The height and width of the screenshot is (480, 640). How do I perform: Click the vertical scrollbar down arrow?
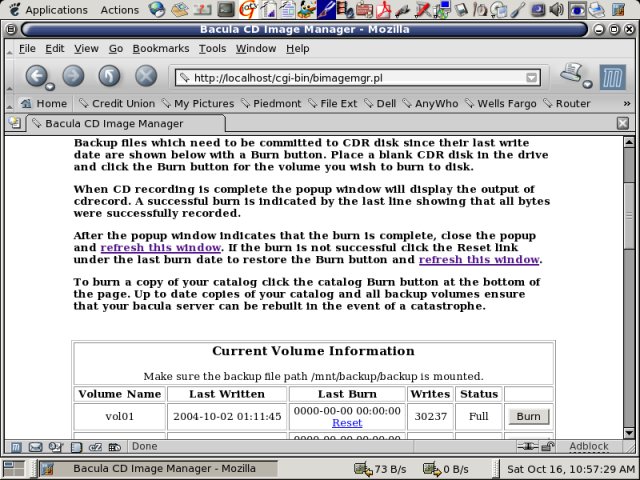[x=629, y=433]
